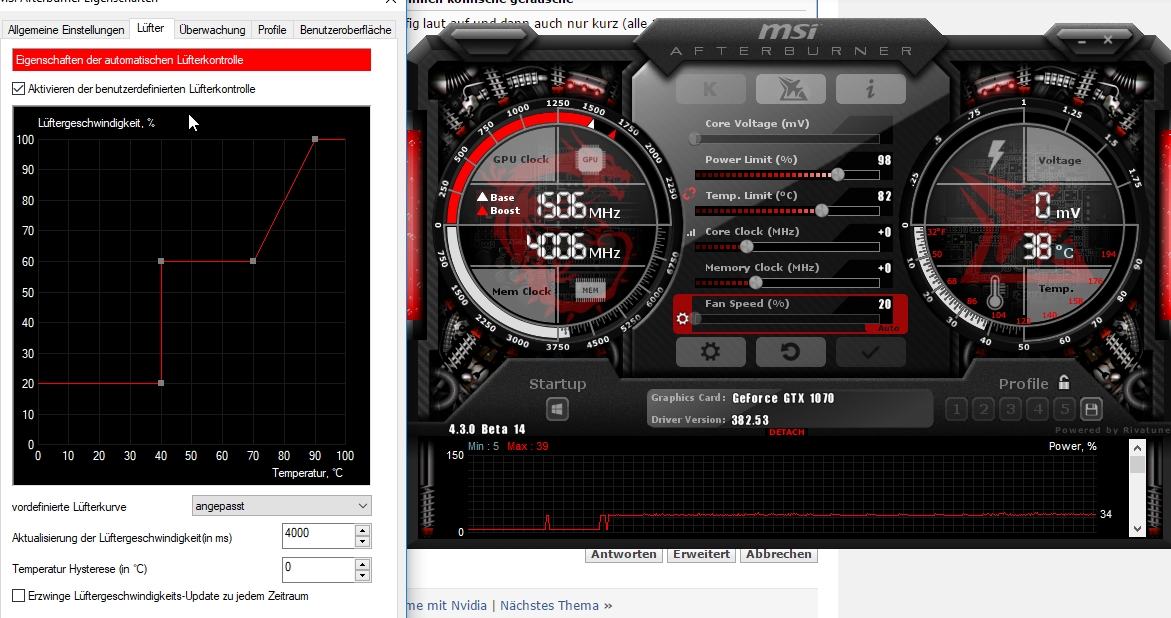Select the fan curve point at 70°C, 60%
The width and height of the screenshot is (1171, 618).
tap(253, 261)
